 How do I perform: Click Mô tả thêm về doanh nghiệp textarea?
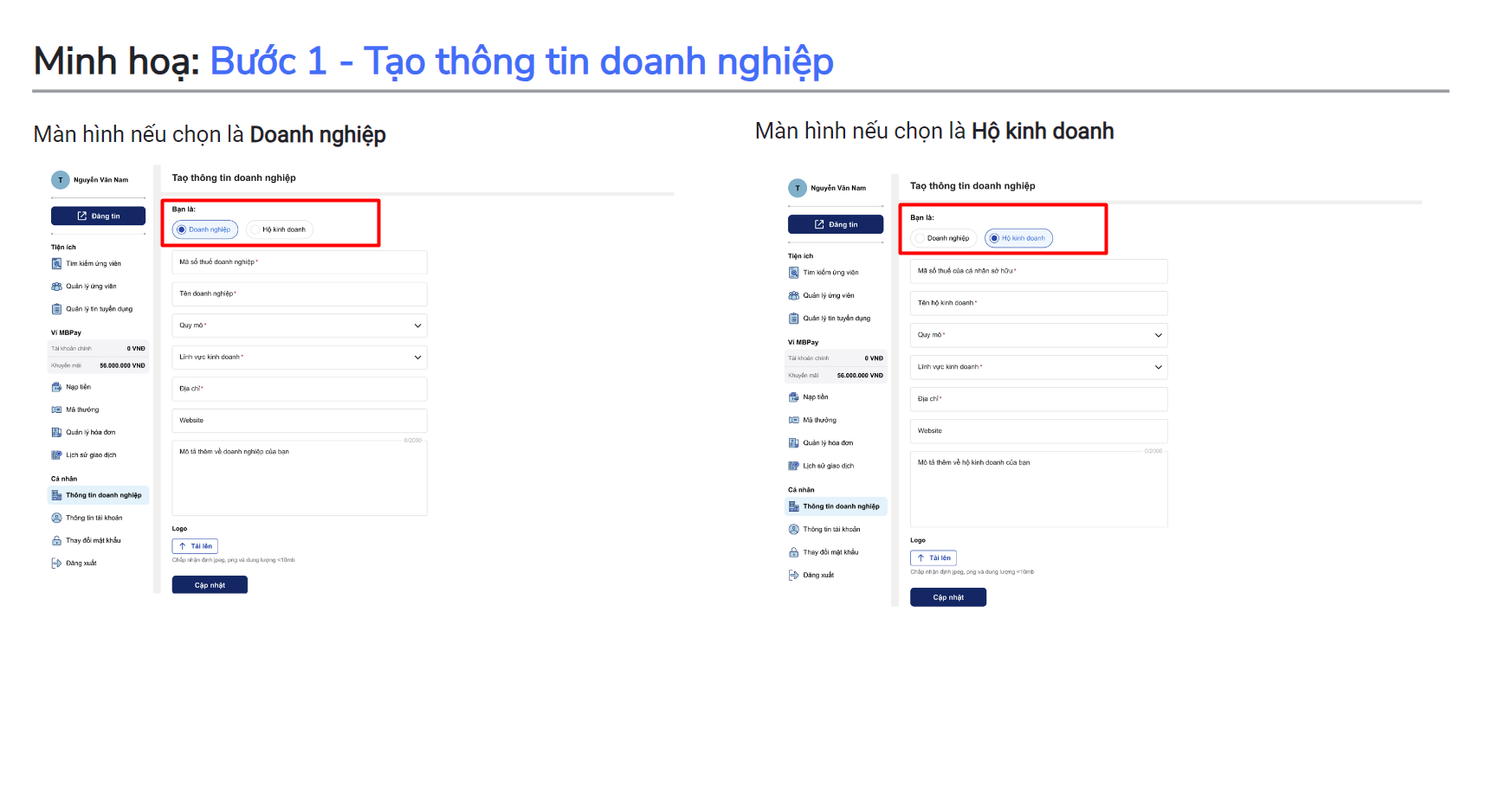click(300, 478)
